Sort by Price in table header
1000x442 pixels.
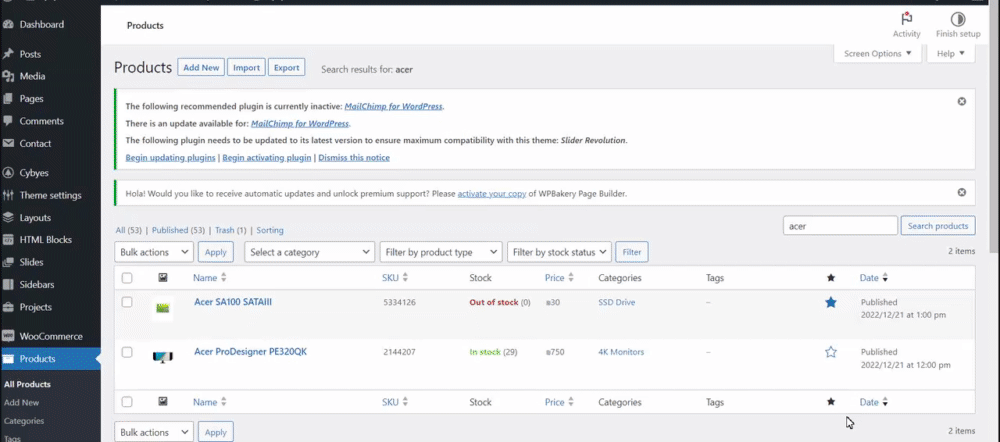point(559,278)
